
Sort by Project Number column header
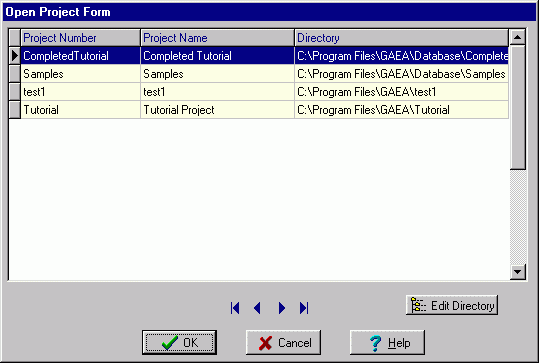coord(80,38)
